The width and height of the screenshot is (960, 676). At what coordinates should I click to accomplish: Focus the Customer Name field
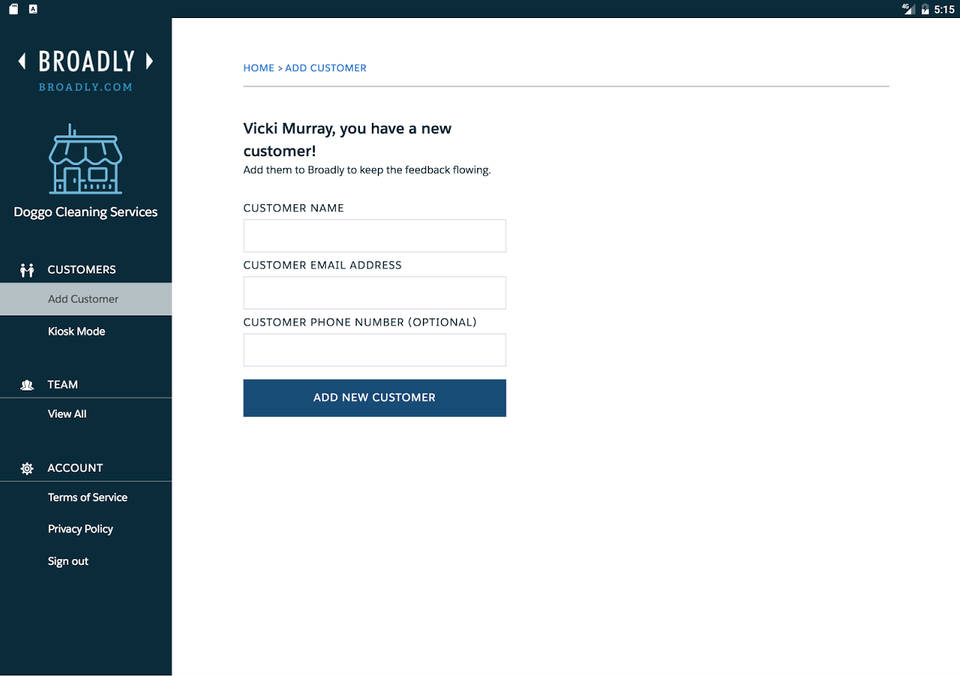(x=374, y=236)
